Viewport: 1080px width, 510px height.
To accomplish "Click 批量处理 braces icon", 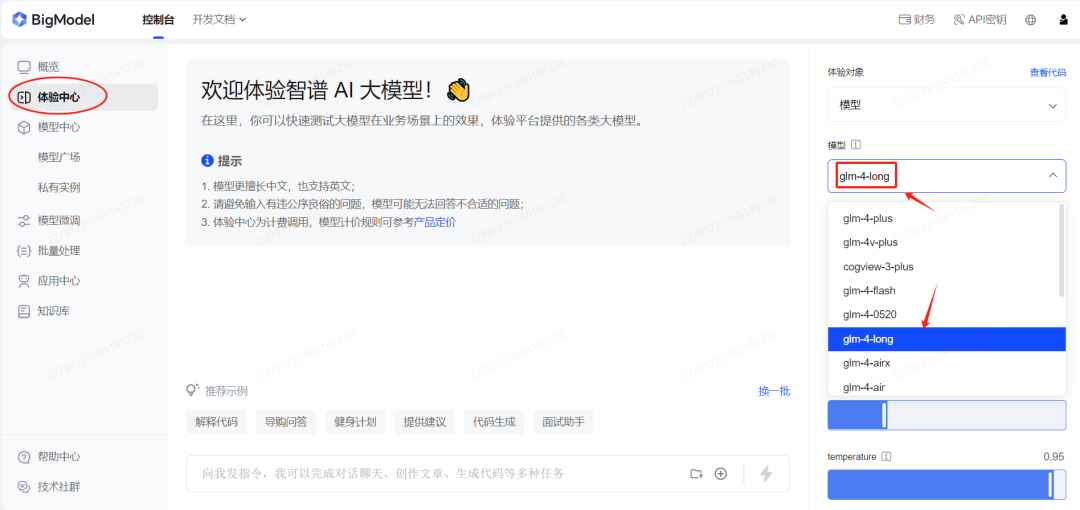I will (x=24, y=251).
